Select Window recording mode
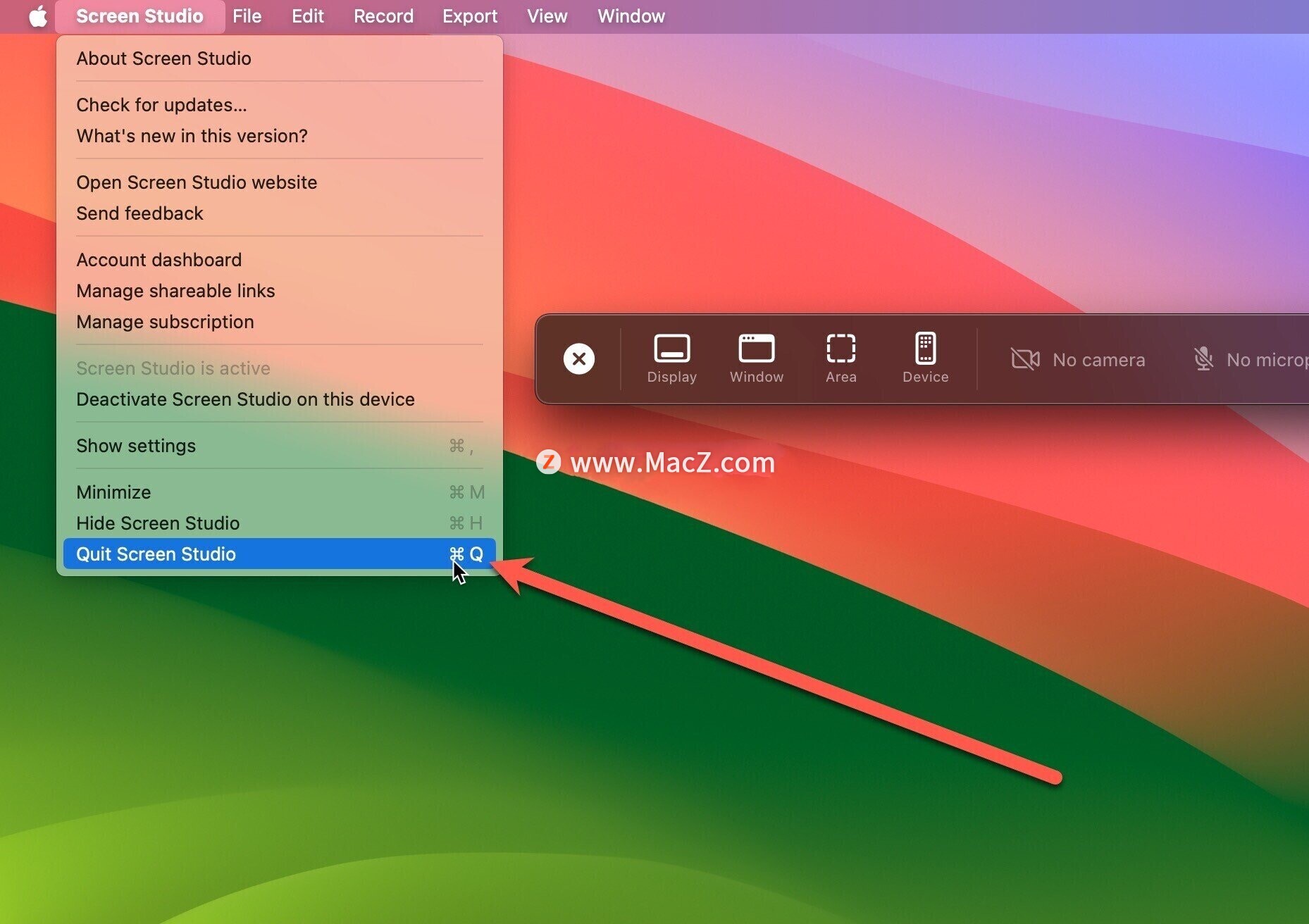Image resolution: width=1309 pixels, height=924 pixels. point(756,358)
